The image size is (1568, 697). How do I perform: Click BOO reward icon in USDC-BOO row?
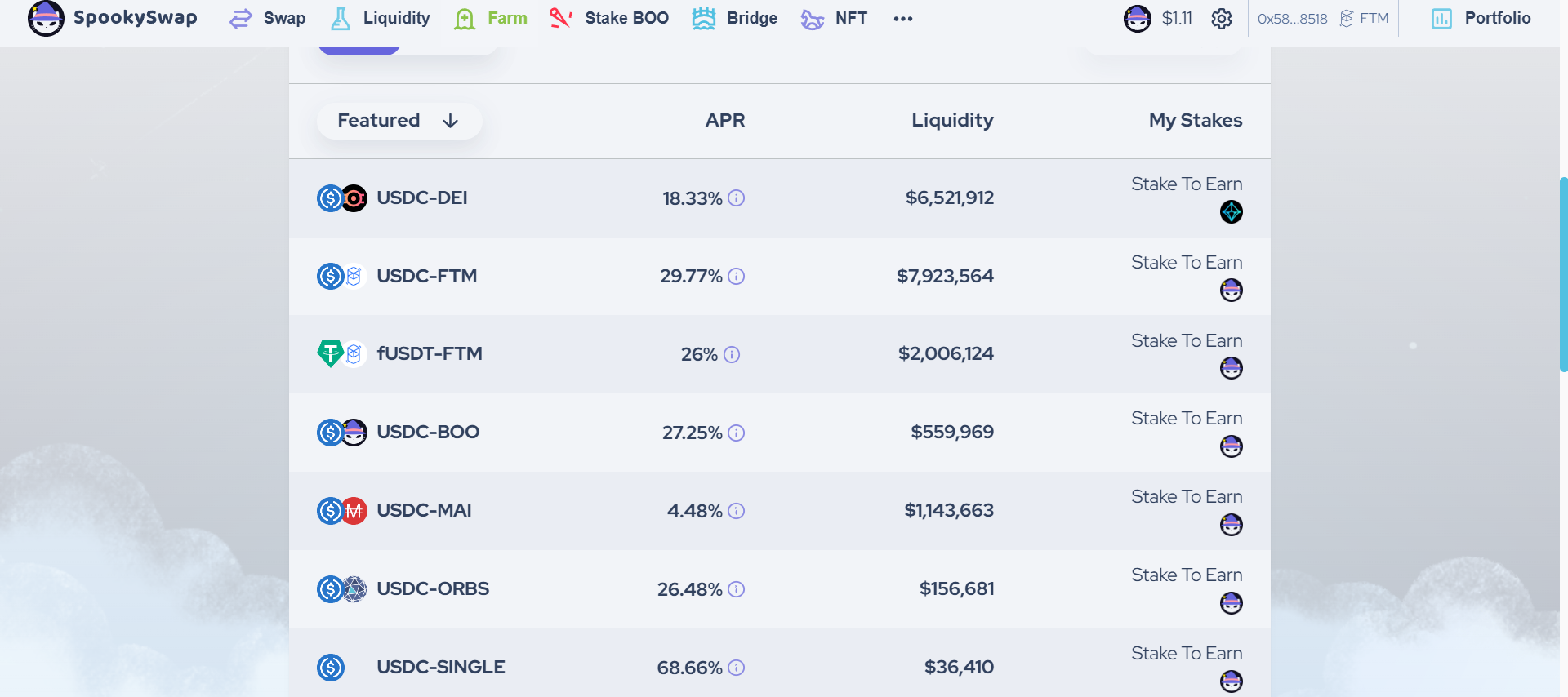coord(1232,446)
